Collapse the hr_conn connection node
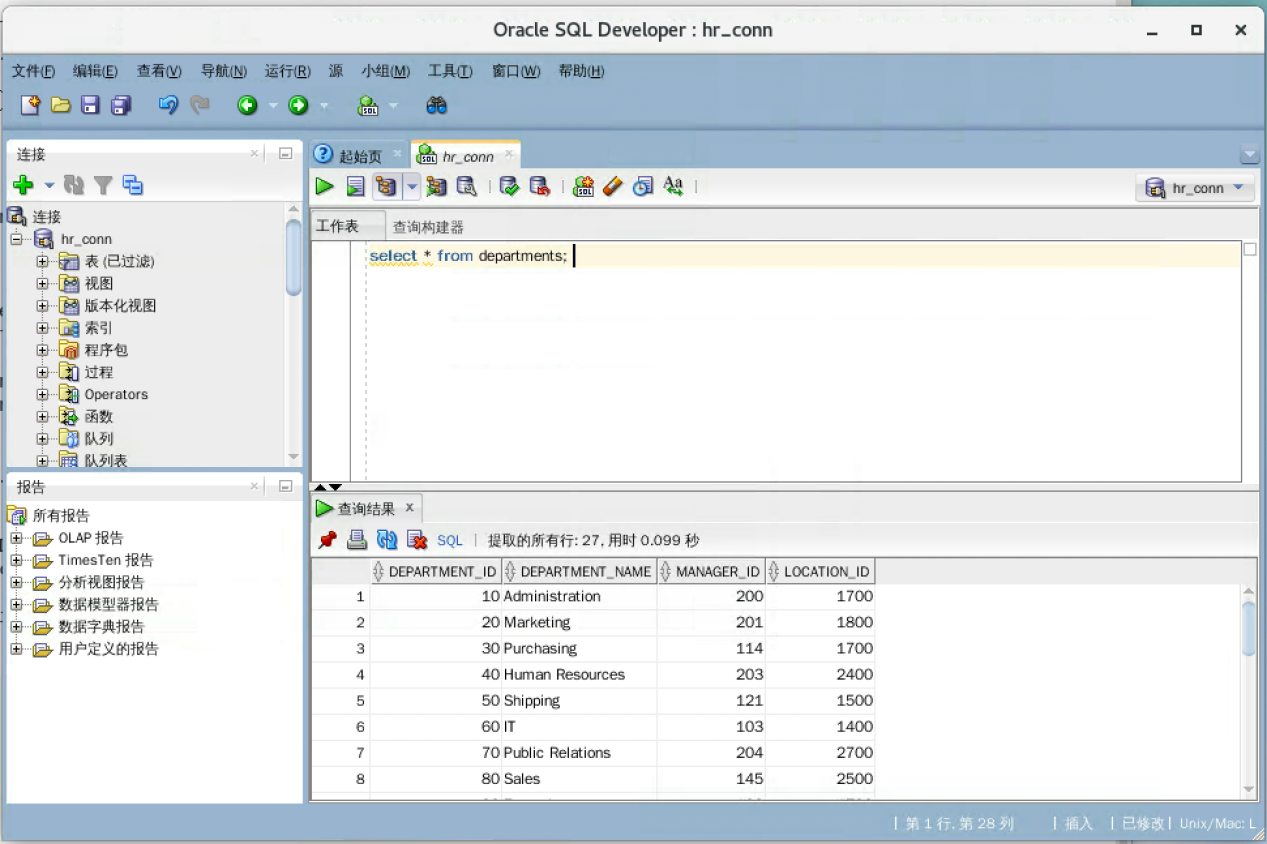The width and height of the screenshot is (1267, 844). (16, 239)
